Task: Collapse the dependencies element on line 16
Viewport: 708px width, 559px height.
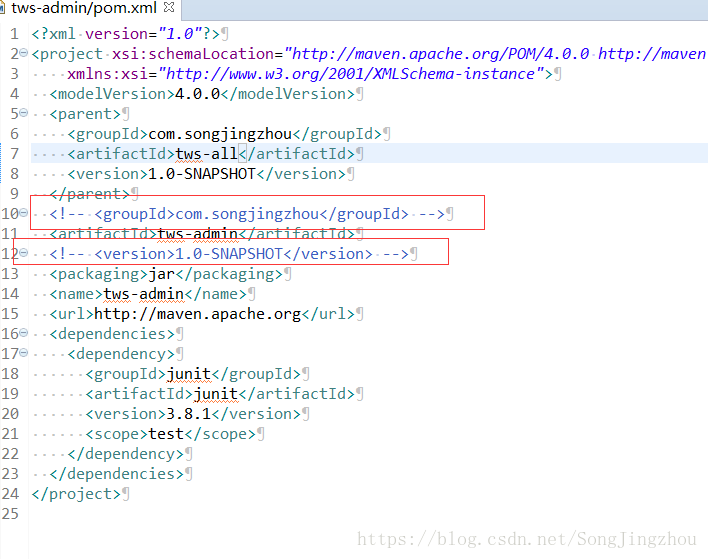Action: coord(23,333)
